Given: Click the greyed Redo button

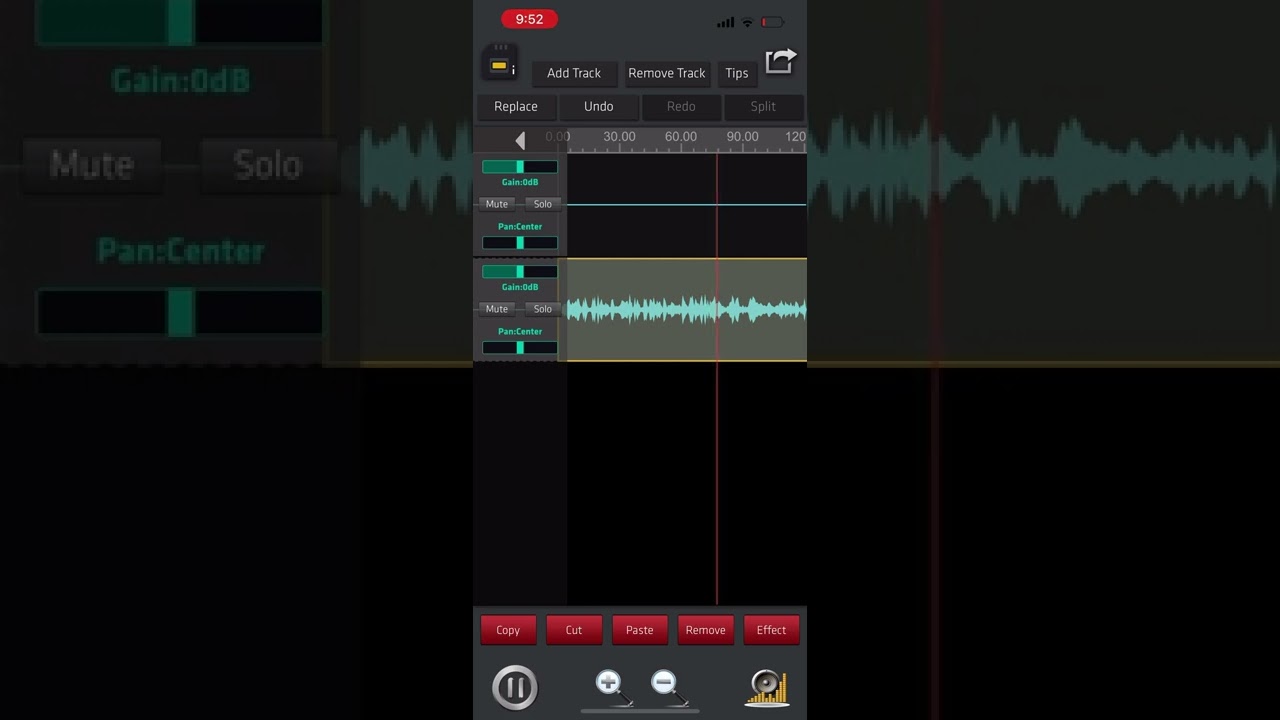Looking at the screenshot, I should click(x=681, y=106).
